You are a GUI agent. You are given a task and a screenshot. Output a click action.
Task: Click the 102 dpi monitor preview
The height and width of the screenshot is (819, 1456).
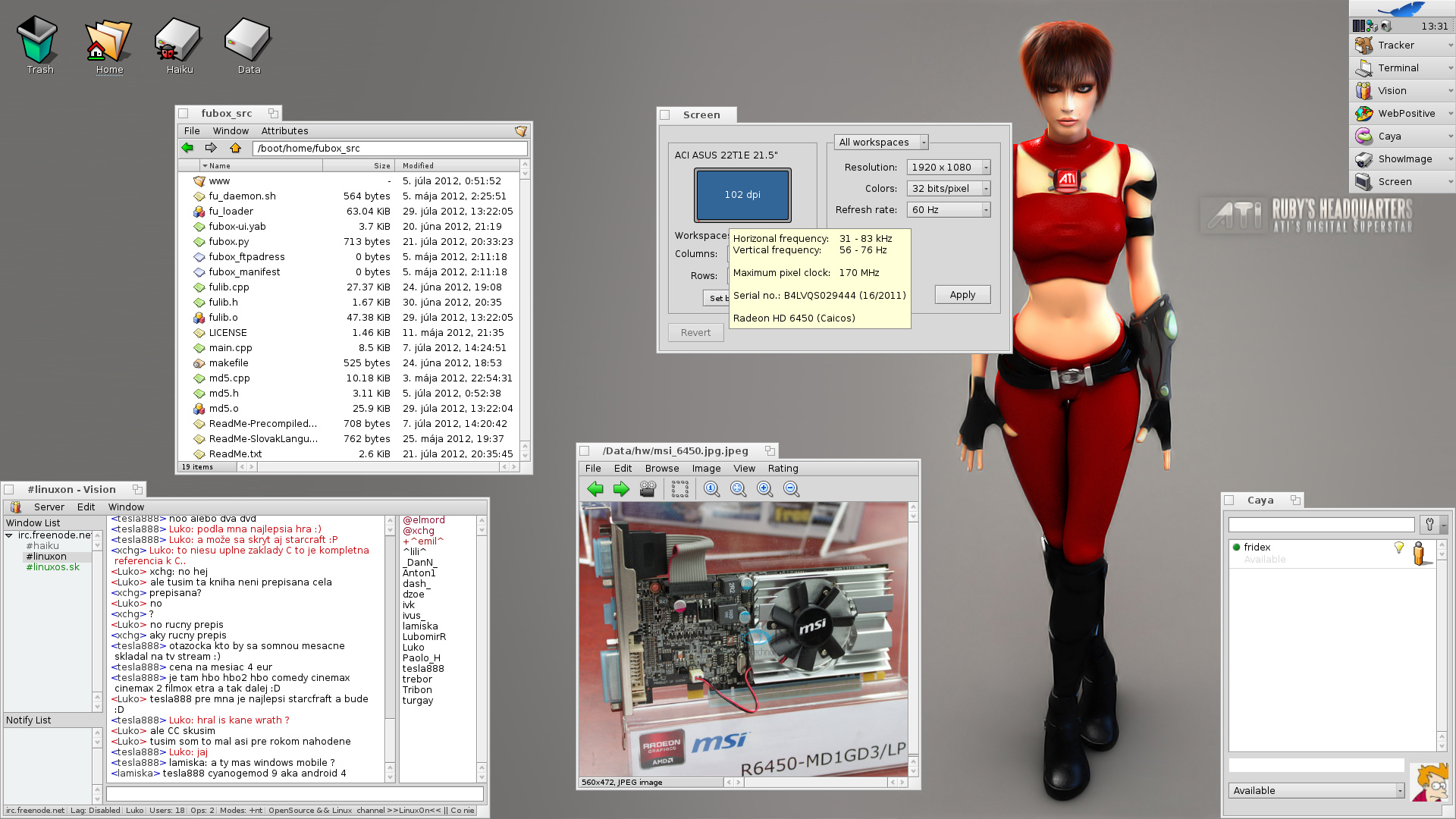tap(742, 195)
